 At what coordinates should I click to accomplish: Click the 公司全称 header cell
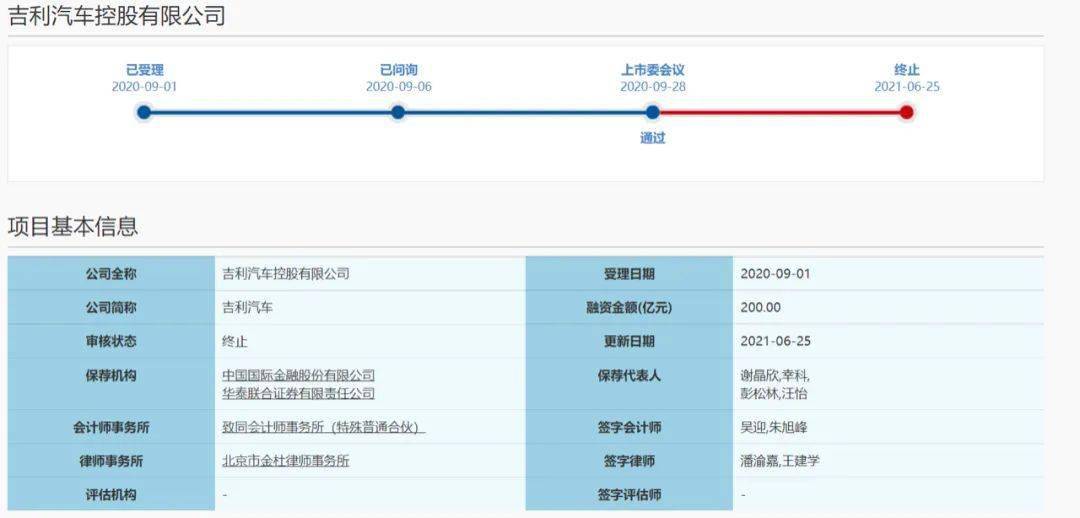111,273
